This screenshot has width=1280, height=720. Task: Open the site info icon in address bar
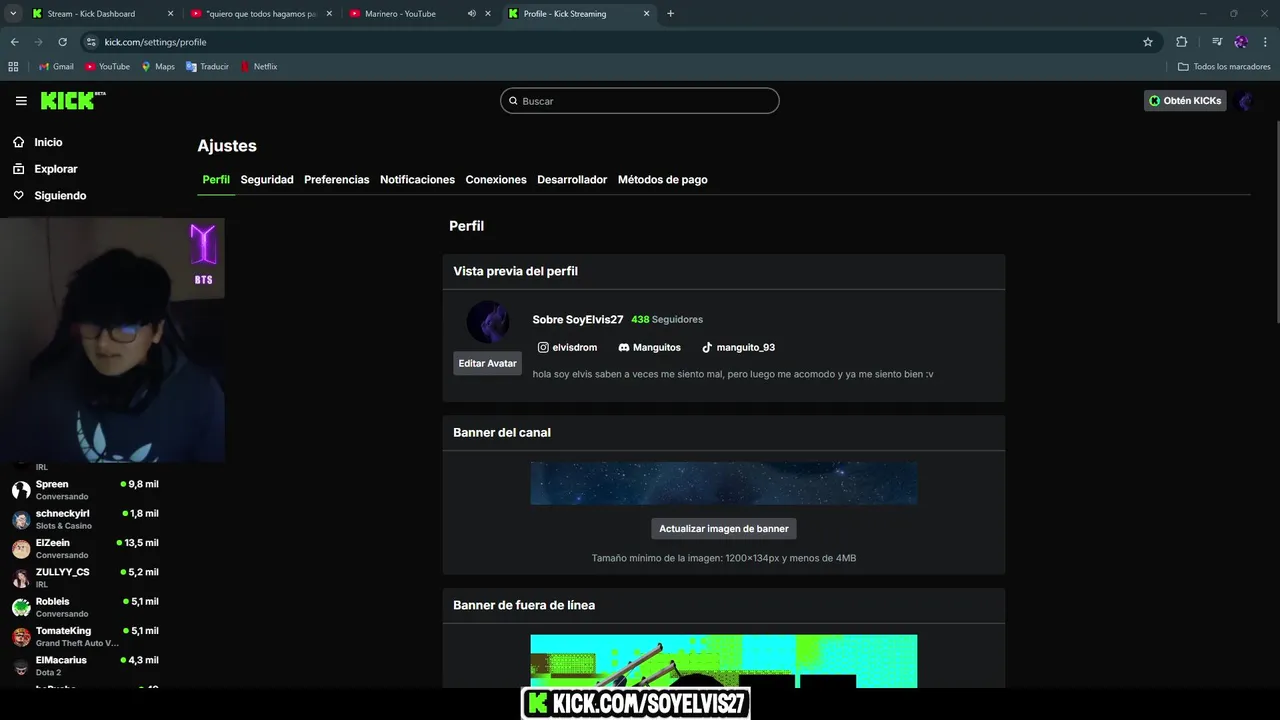(91, 42)
